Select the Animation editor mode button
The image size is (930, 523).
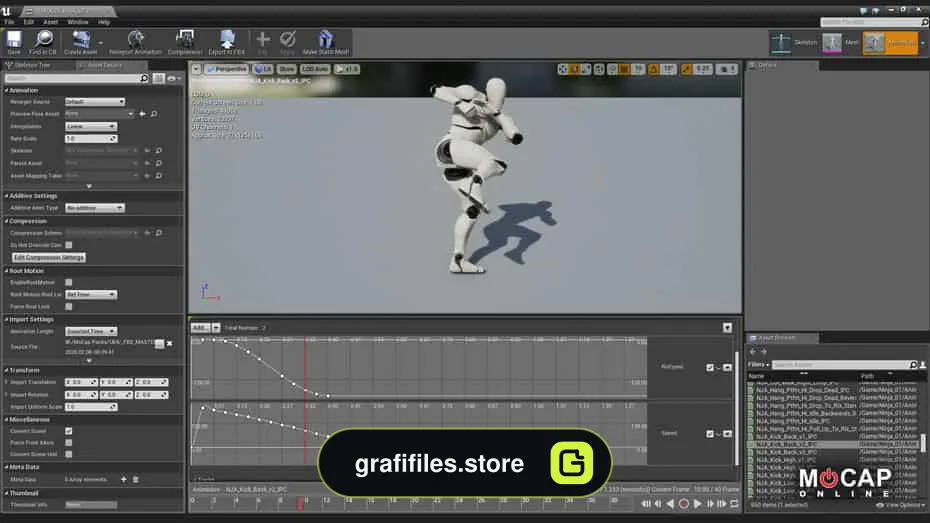tap(890, 43)
